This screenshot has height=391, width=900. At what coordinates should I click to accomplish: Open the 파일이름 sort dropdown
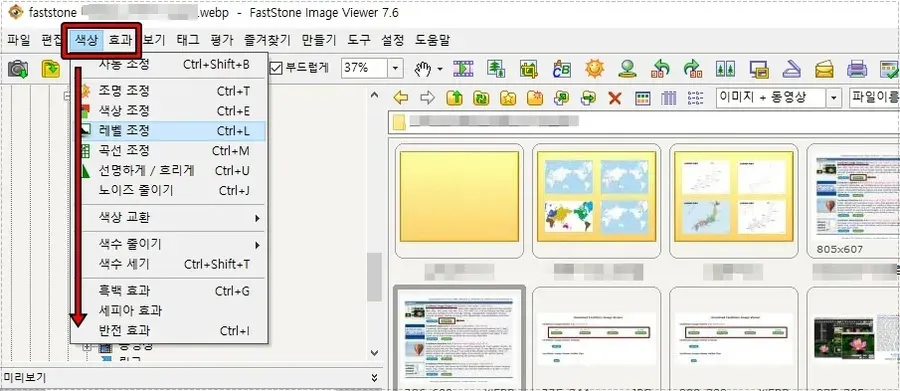(x=874, y=98)
